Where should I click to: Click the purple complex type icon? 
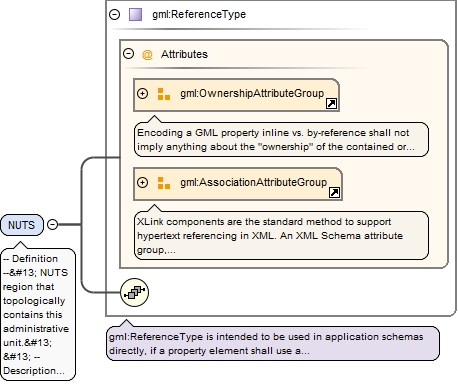135,15
